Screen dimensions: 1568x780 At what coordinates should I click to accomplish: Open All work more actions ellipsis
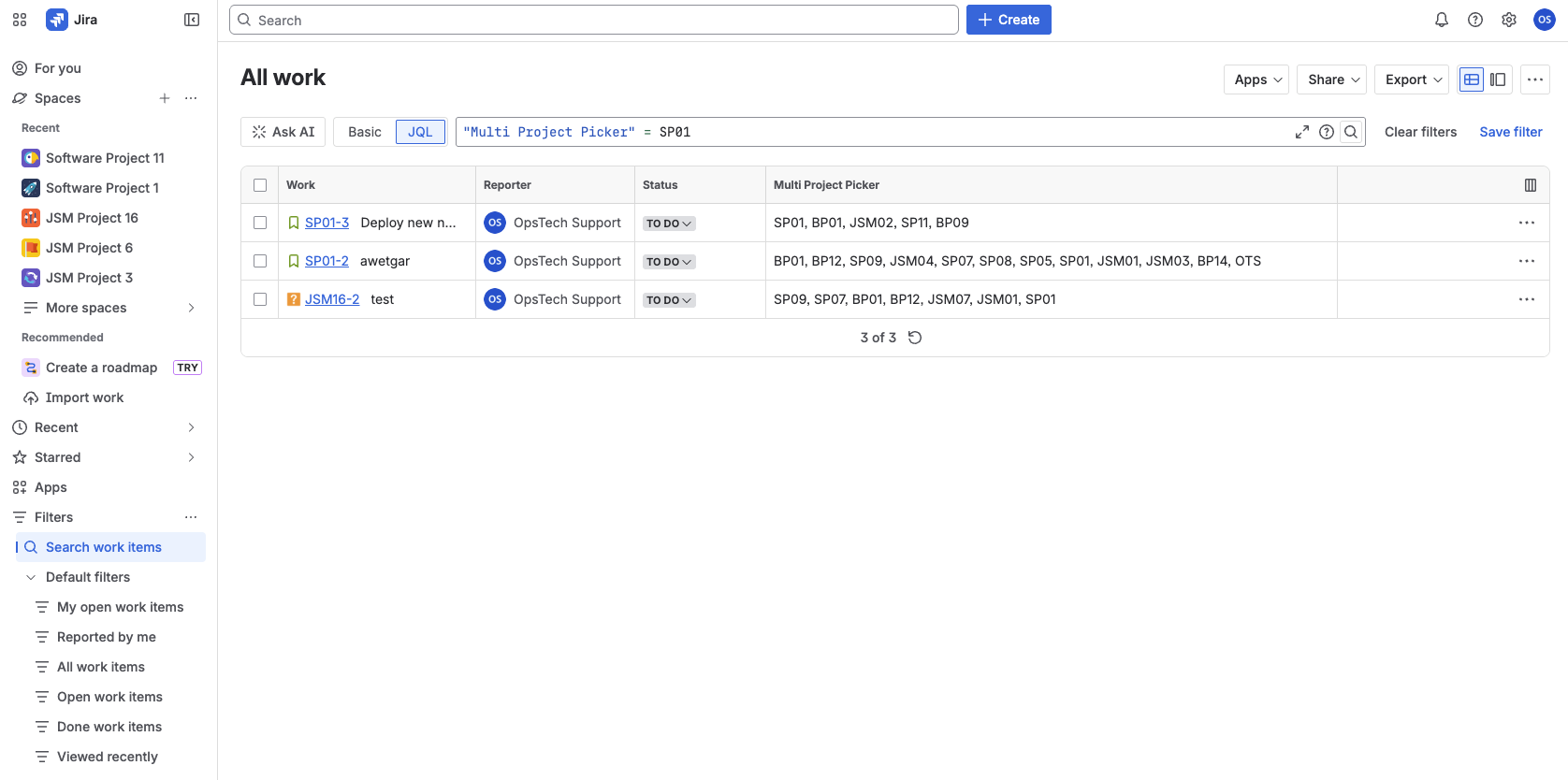[x=1535, y=79]
